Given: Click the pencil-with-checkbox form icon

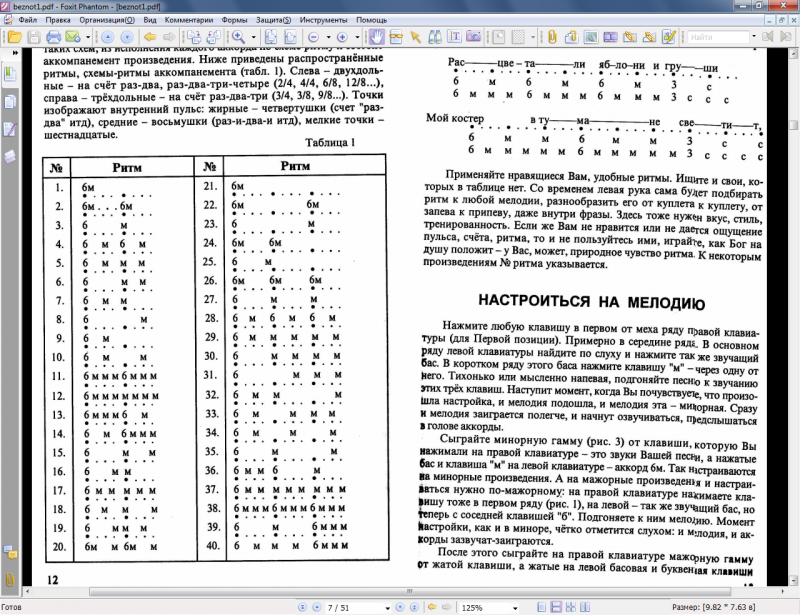Looking at the screenshot, I should click(x=668, y=37).
